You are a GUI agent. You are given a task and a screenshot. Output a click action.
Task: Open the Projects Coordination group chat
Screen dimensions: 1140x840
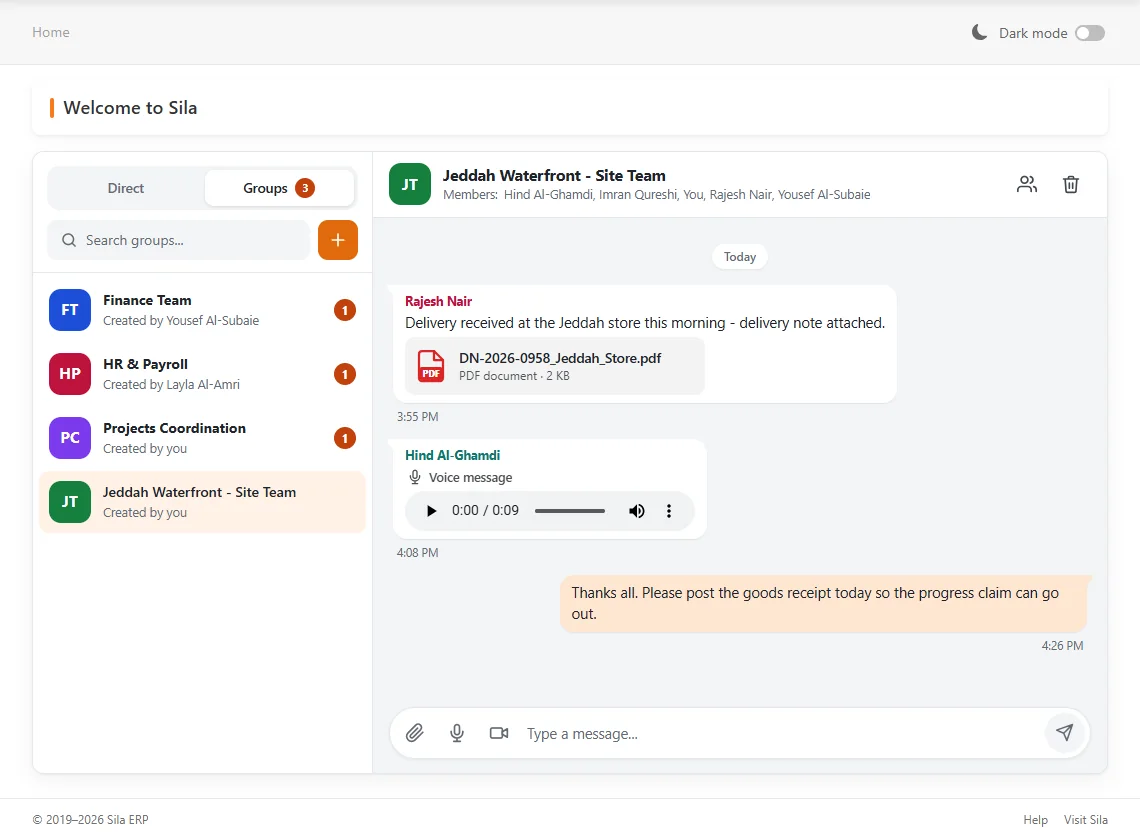coord(202,438)
